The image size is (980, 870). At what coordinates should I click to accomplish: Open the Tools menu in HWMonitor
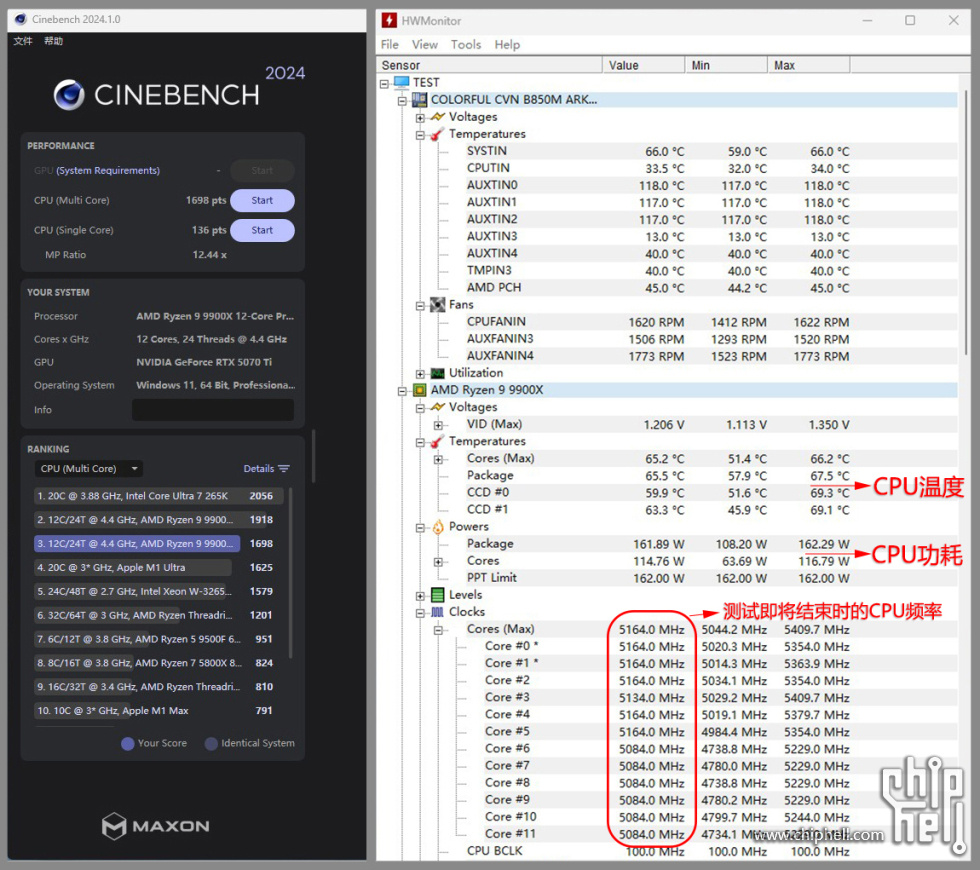(466, 44)
